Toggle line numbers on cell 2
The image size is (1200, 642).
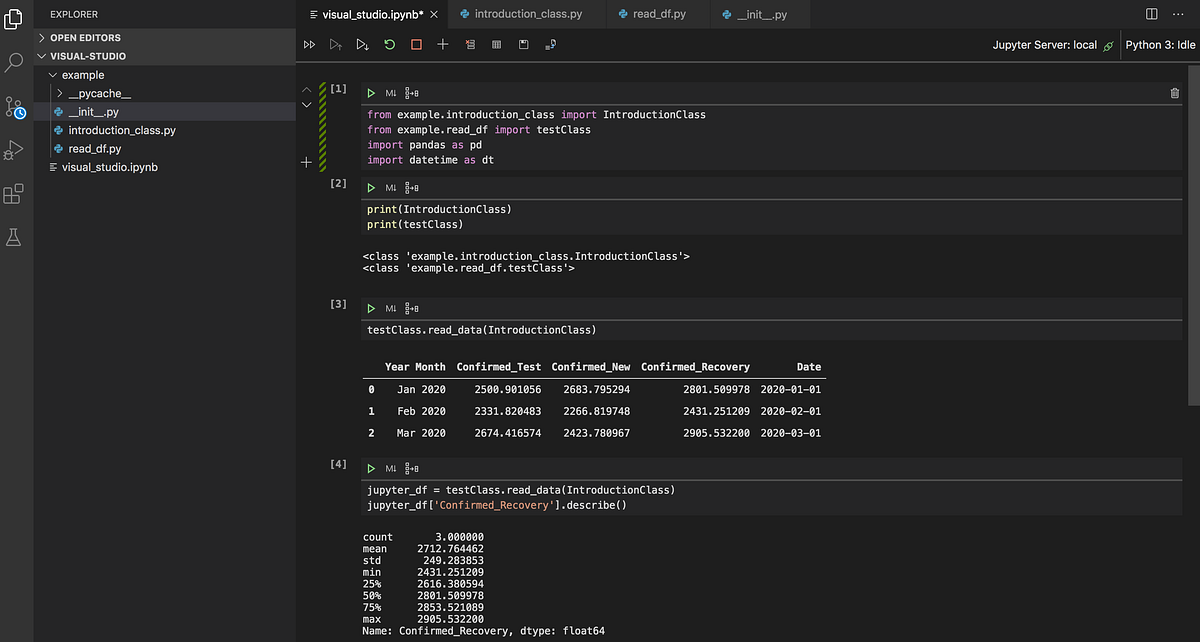[411, 188]
